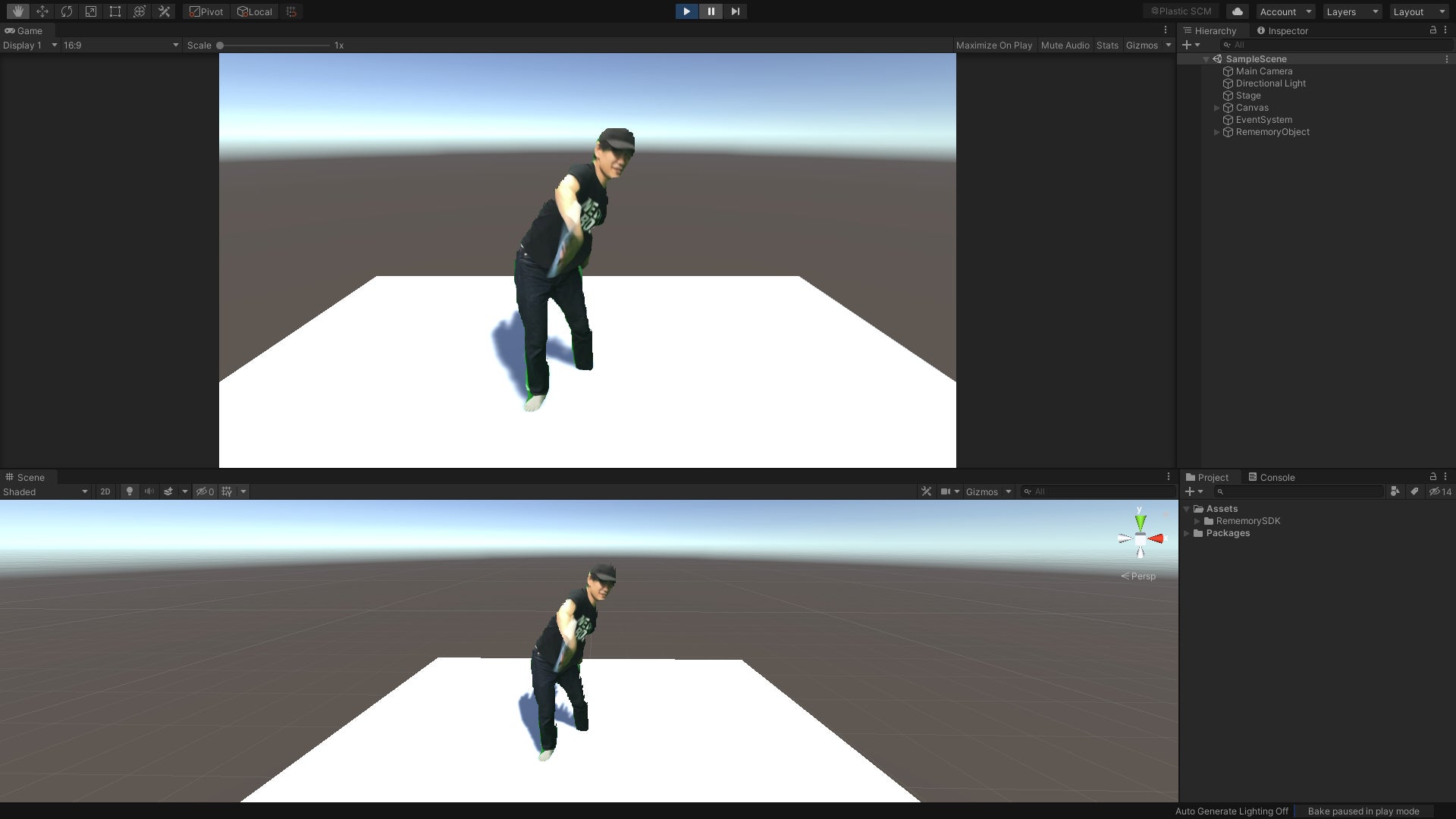Expand the RememoryObject hierarchy item

1217,132
